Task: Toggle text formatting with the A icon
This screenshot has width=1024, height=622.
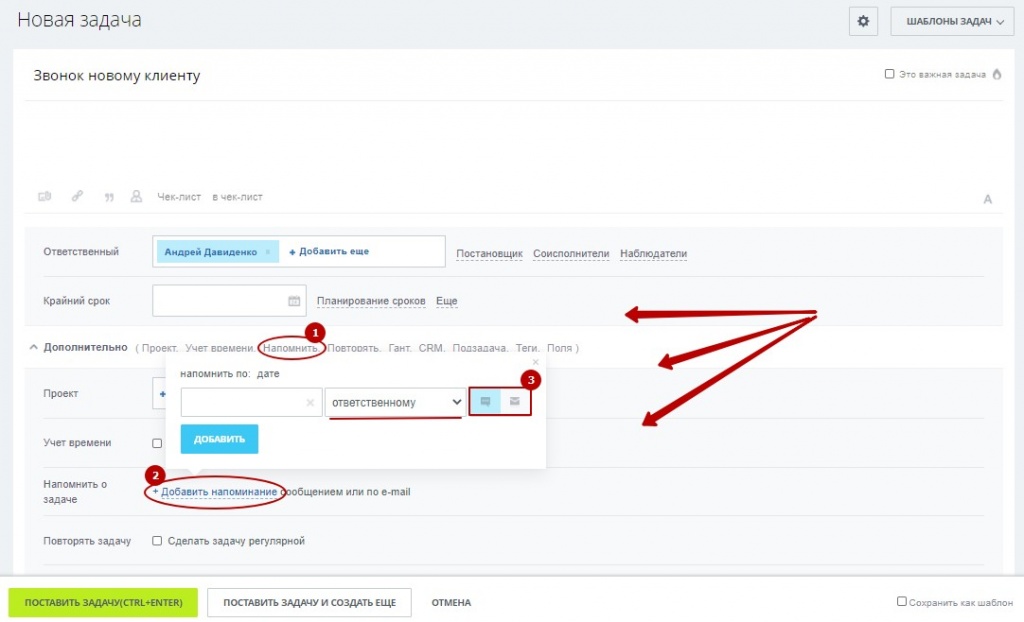Action: (x=987, y=199)
